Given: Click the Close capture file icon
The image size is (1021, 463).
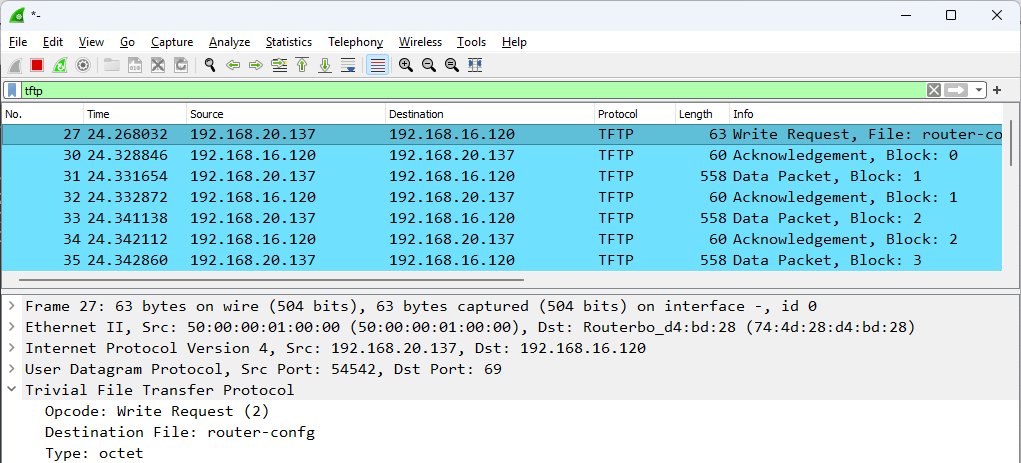Looking at the screenshot, I should pos(158,65).
